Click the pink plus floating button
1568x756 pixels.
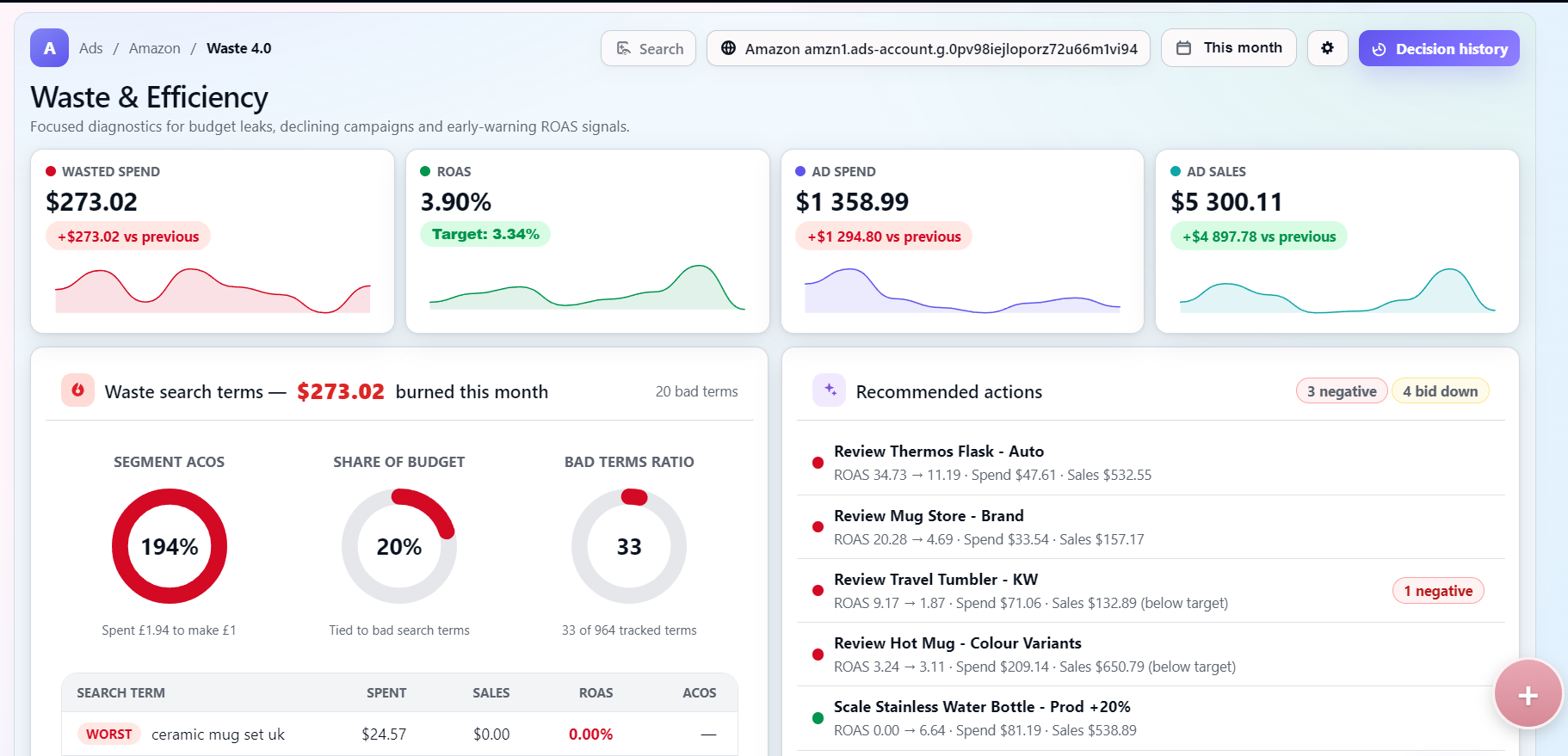click(1528, 695)
